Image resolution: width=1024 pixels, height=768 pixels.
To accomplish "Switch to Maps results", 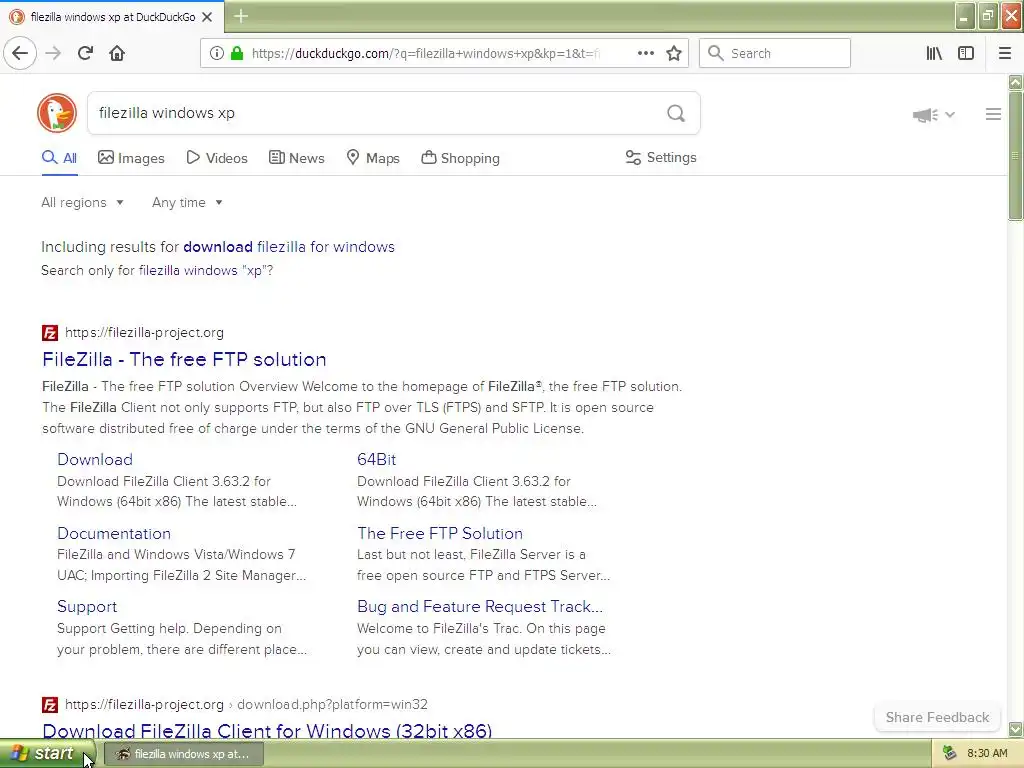I will click(x=373, y=158).
